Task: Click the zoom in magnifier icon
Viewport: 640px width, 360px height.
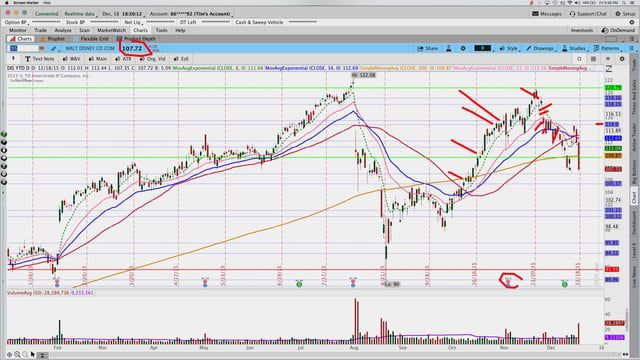Action: point(17,355)
